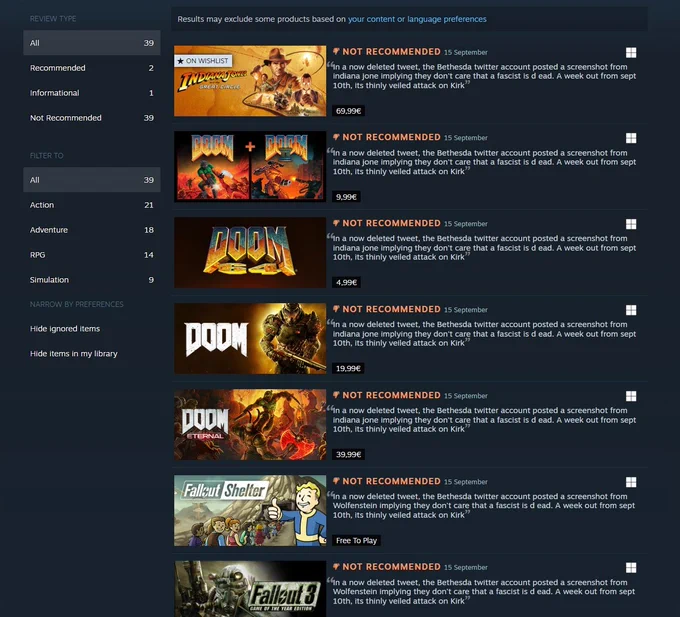
Task: Click the Windows platform icon on Fallout Shelter review
Action: (631, 482)
